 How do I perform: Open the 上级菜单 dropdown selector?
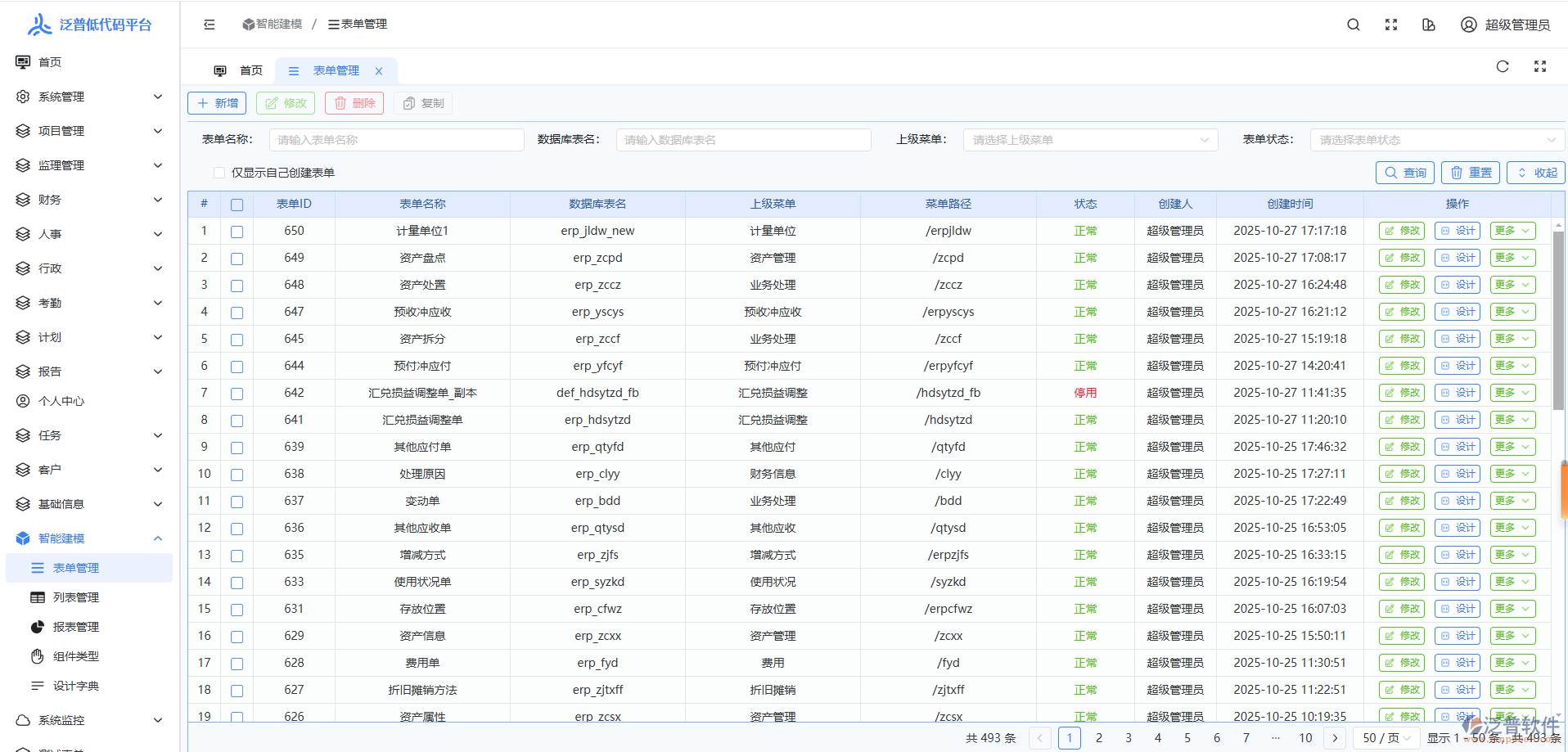coord(1089,140)
